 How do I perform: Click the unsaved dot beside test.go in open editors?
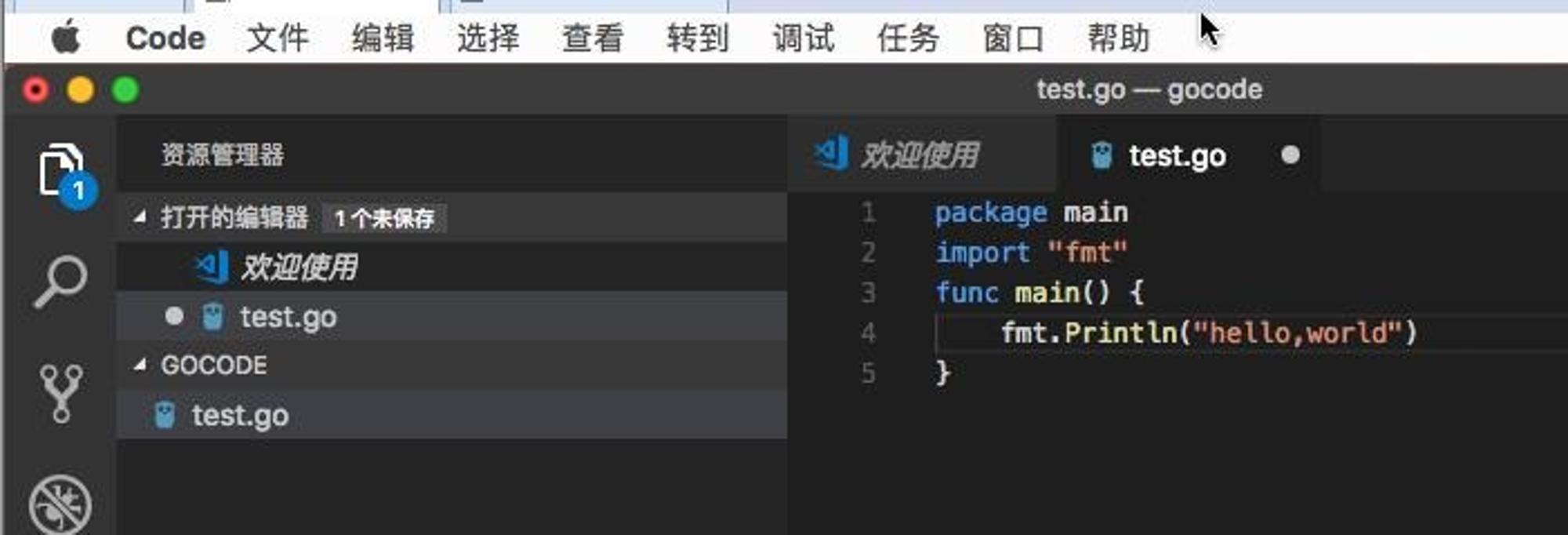click(x=174, y=316)
